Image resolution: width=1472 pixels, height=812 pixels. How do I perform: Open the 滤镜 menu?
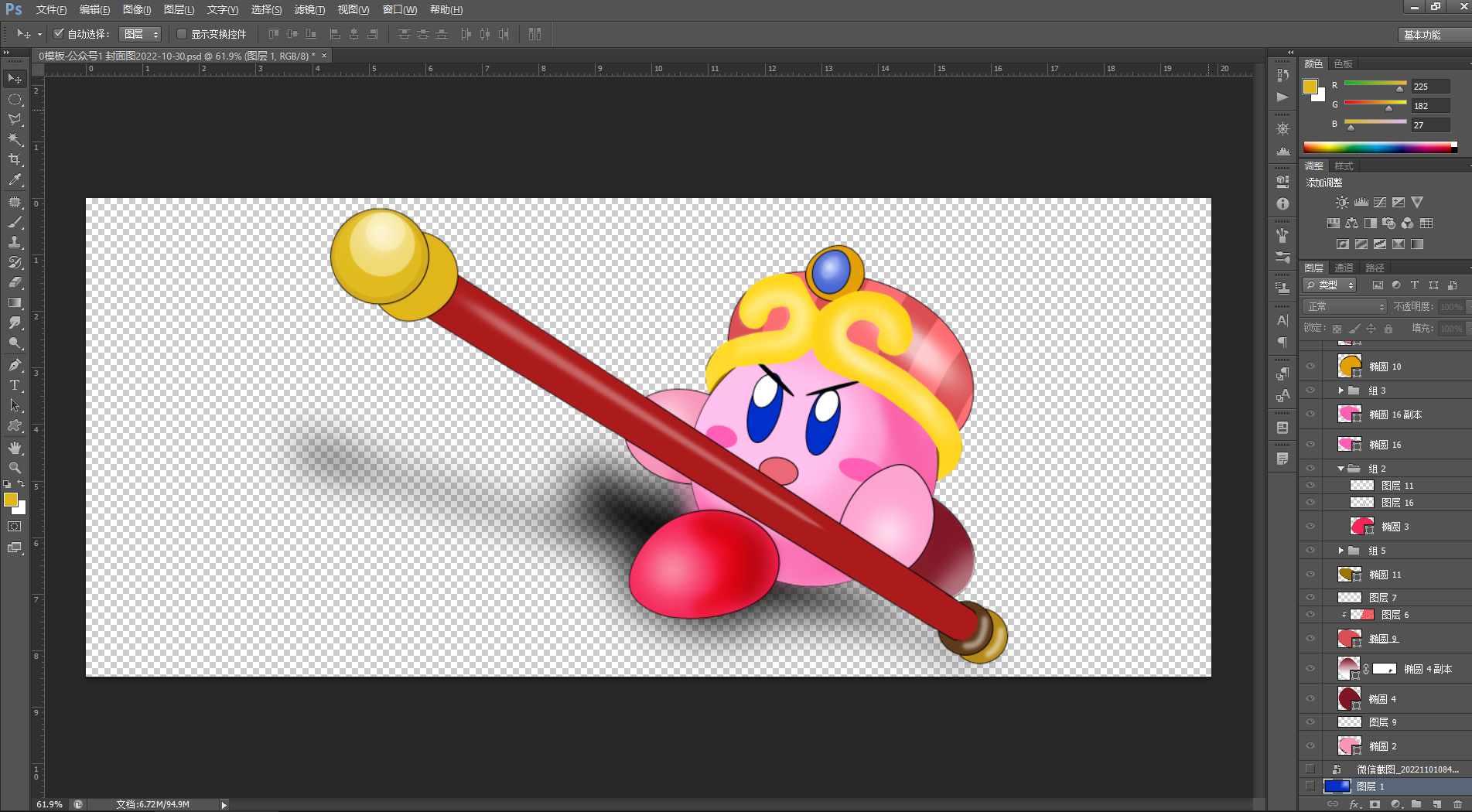(309, 10)
